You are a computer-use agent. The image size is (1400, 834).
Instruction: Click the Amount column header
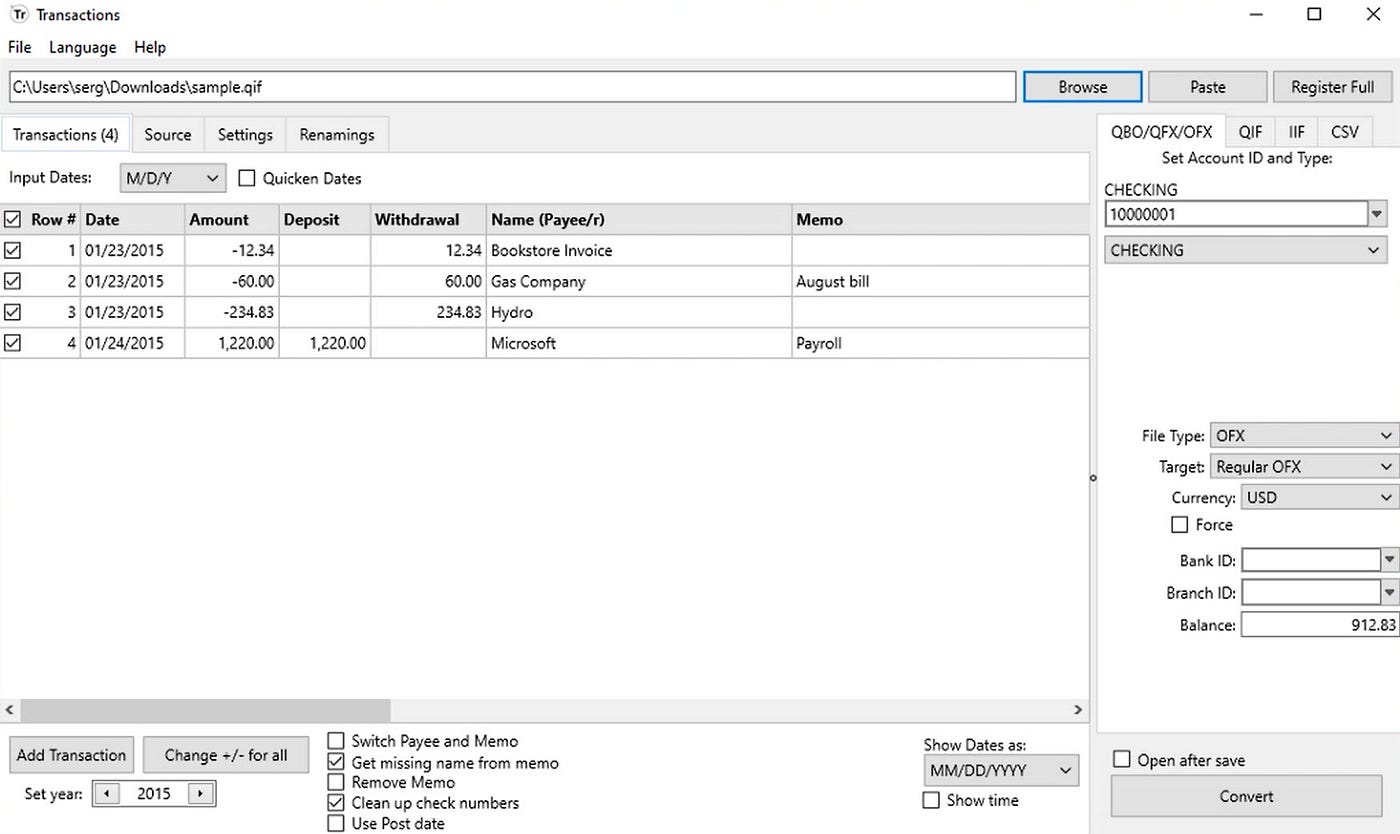232,219
